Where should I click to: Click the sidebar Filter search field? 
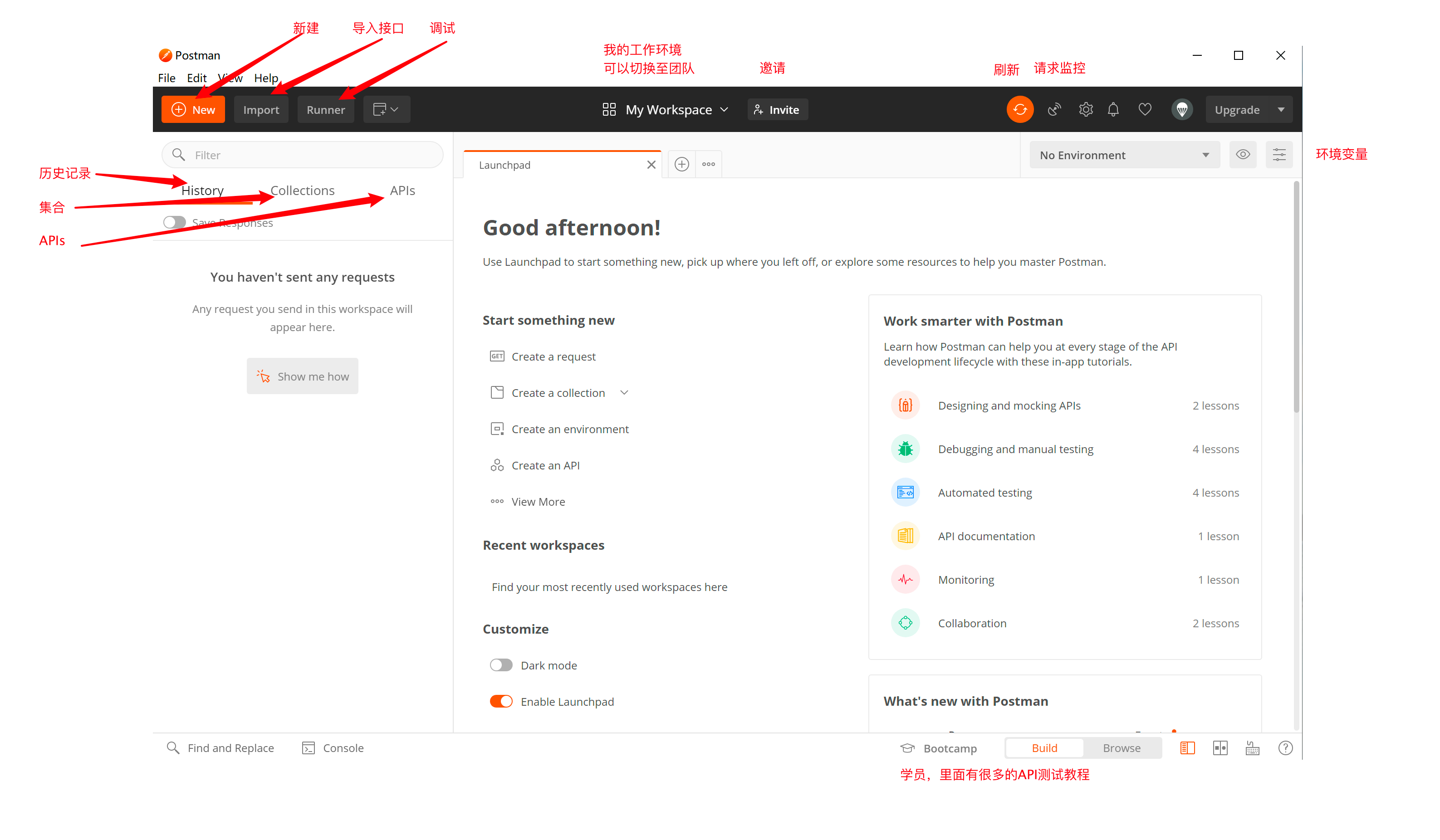point(309,156)
